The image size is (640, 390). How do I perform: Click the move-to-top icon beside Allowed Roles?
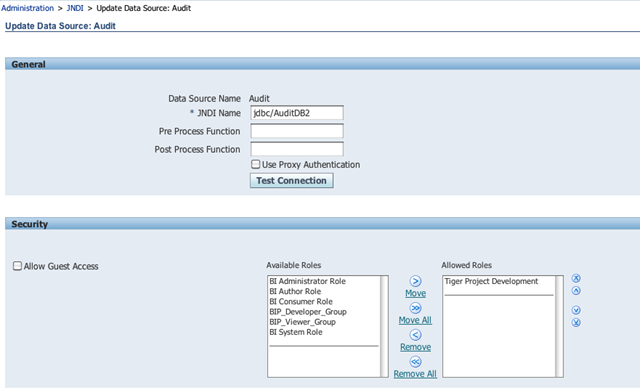coord(576,278)
